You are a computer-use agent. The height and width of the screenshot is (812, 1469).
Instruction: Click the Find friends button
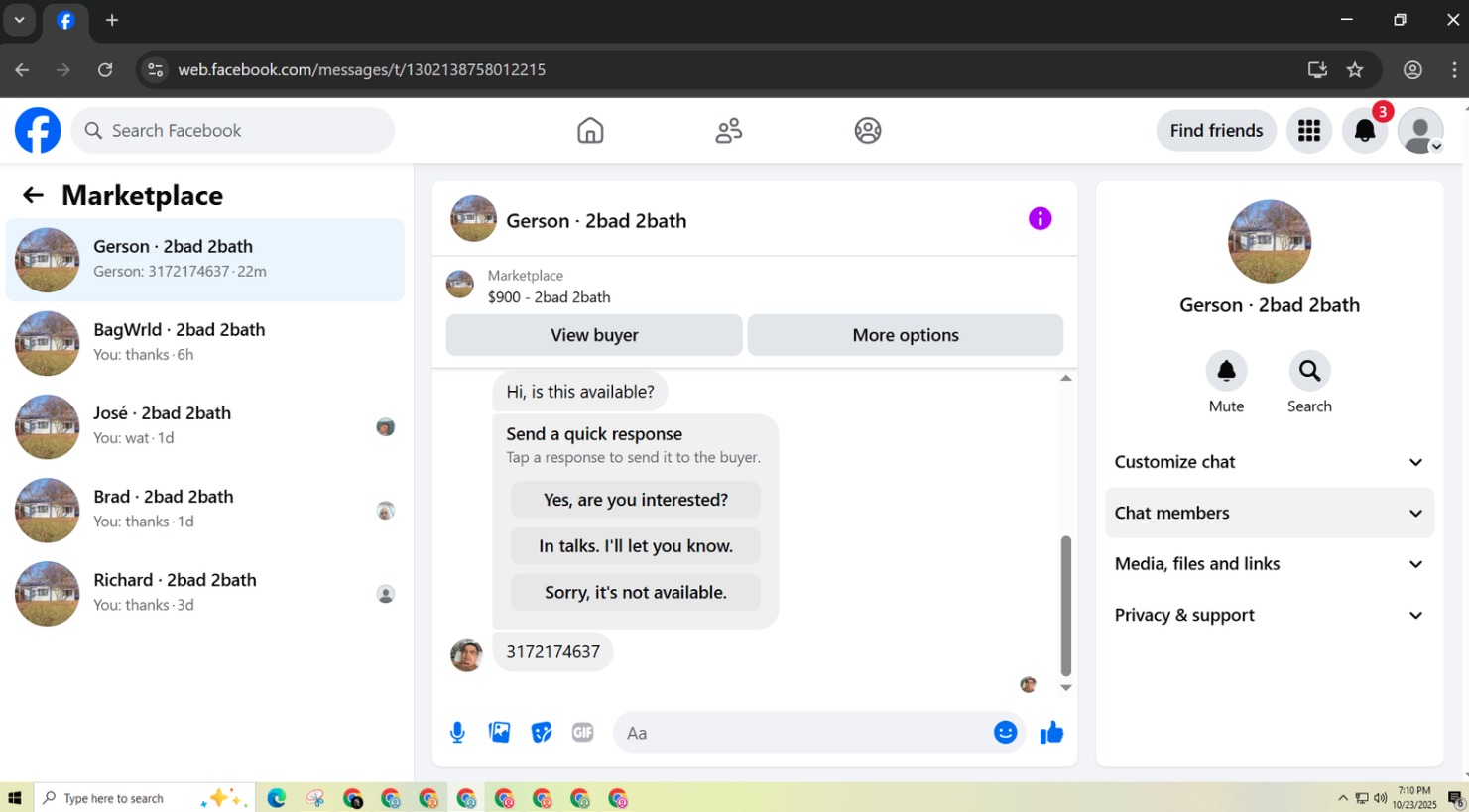[1216, 130]
